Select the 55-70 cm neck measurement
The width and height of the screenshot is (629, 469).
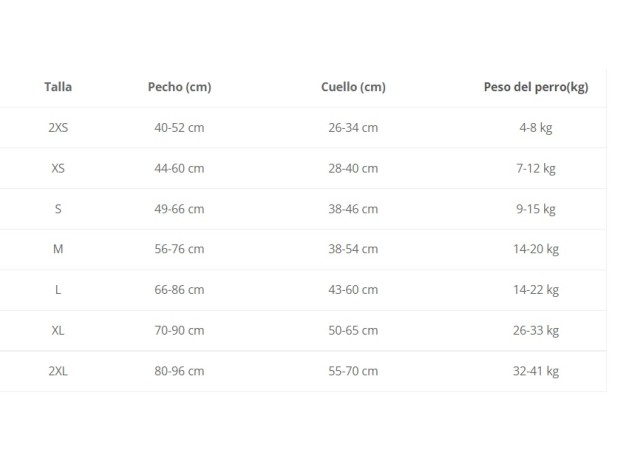(353, 371)
